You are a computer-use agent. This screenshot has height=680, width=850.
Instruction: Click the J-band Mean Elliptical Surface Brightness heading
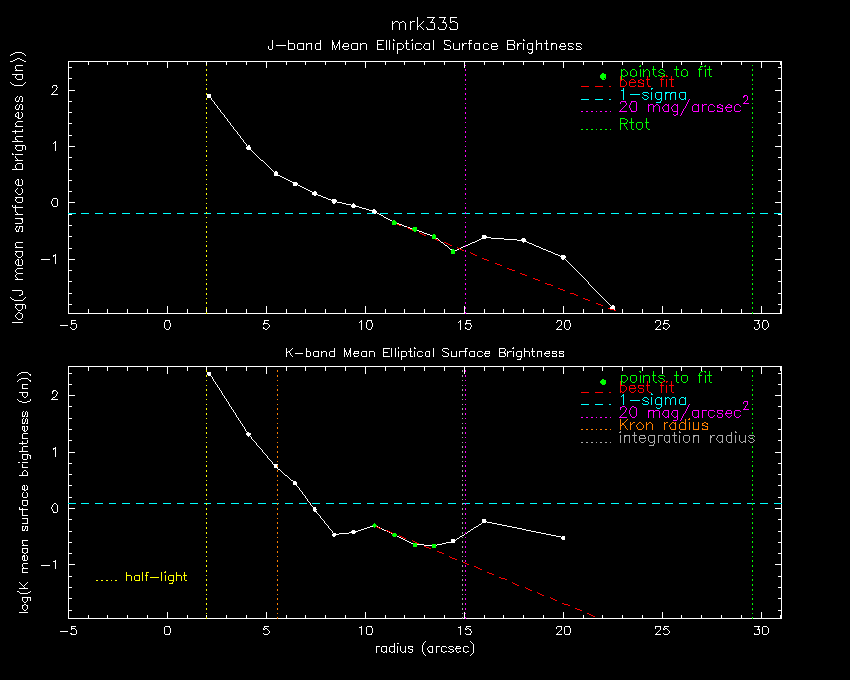424,46
